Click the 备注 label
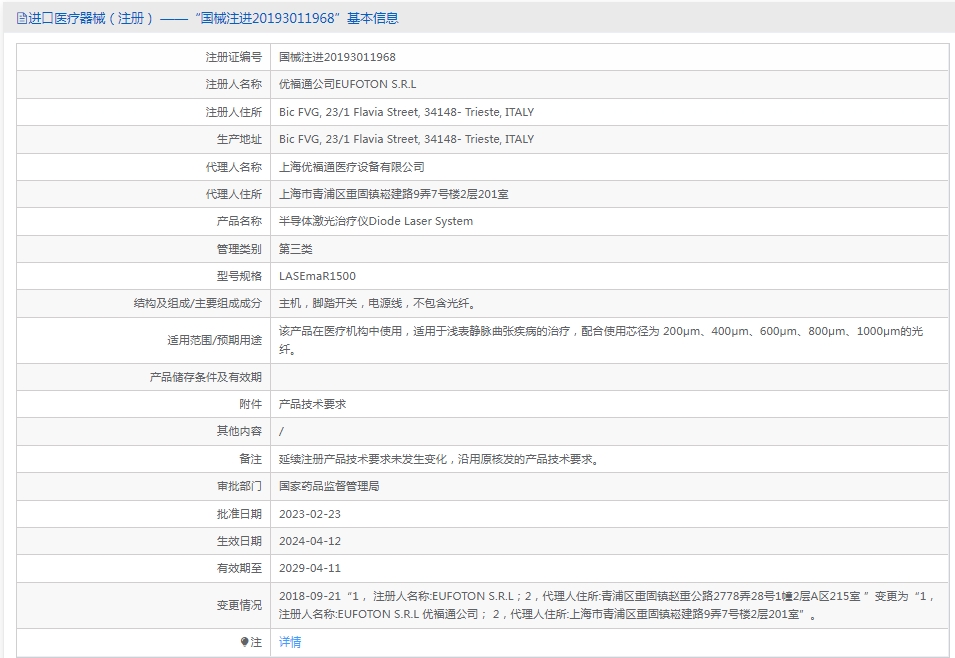The width and height of the screenshot is (955, 658). point(250,459)
